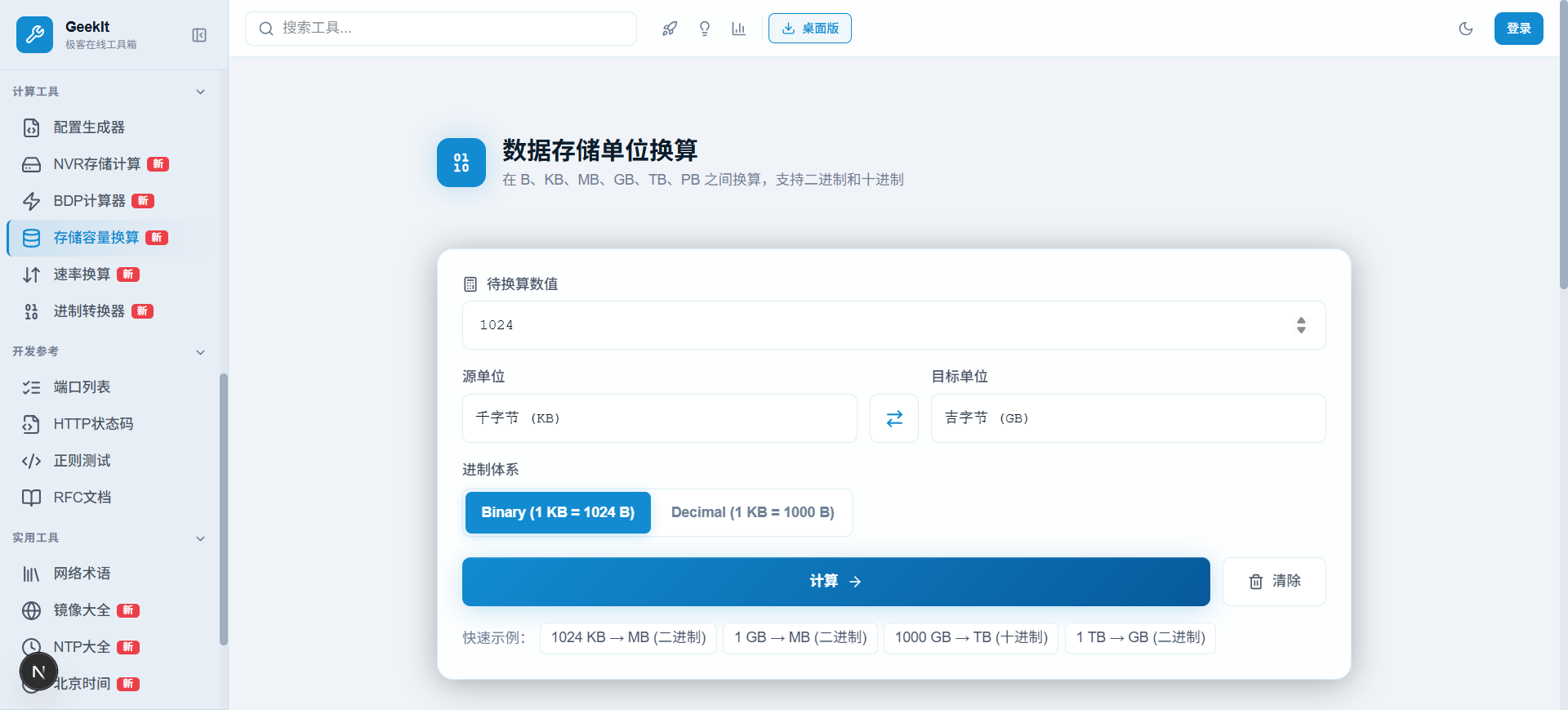The height and width of the screenshot is (710, 1568).
Task: Click the sidebar vertical scrollbar
Action: tap(224, 510)
